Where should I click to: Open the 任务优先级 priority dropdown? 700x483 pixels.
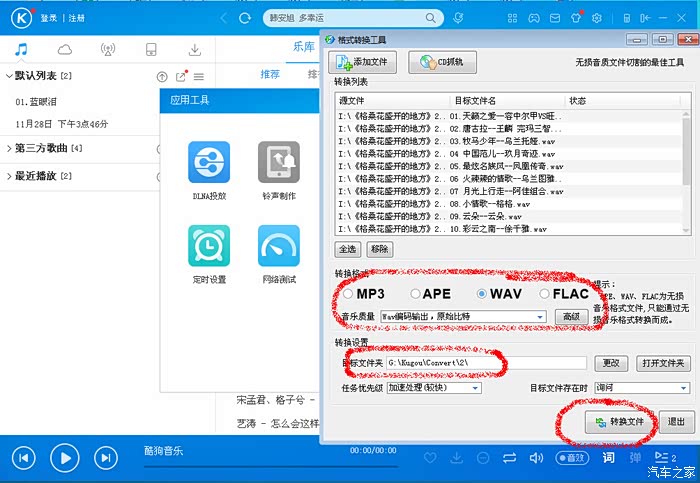[434, 388]
